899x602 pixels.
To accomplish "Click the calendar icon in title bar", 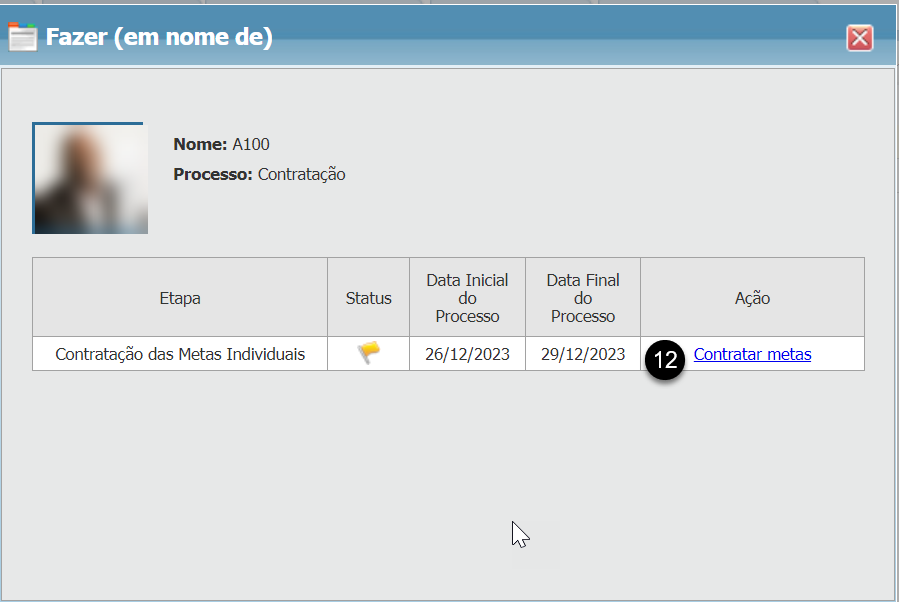I will (x=23, y=37).
